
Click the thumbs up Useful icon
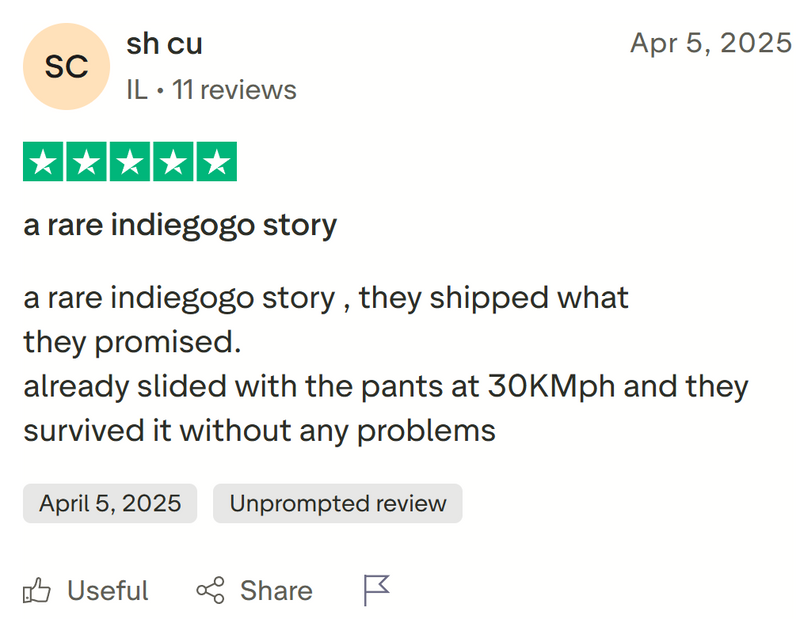click(37, 590)
